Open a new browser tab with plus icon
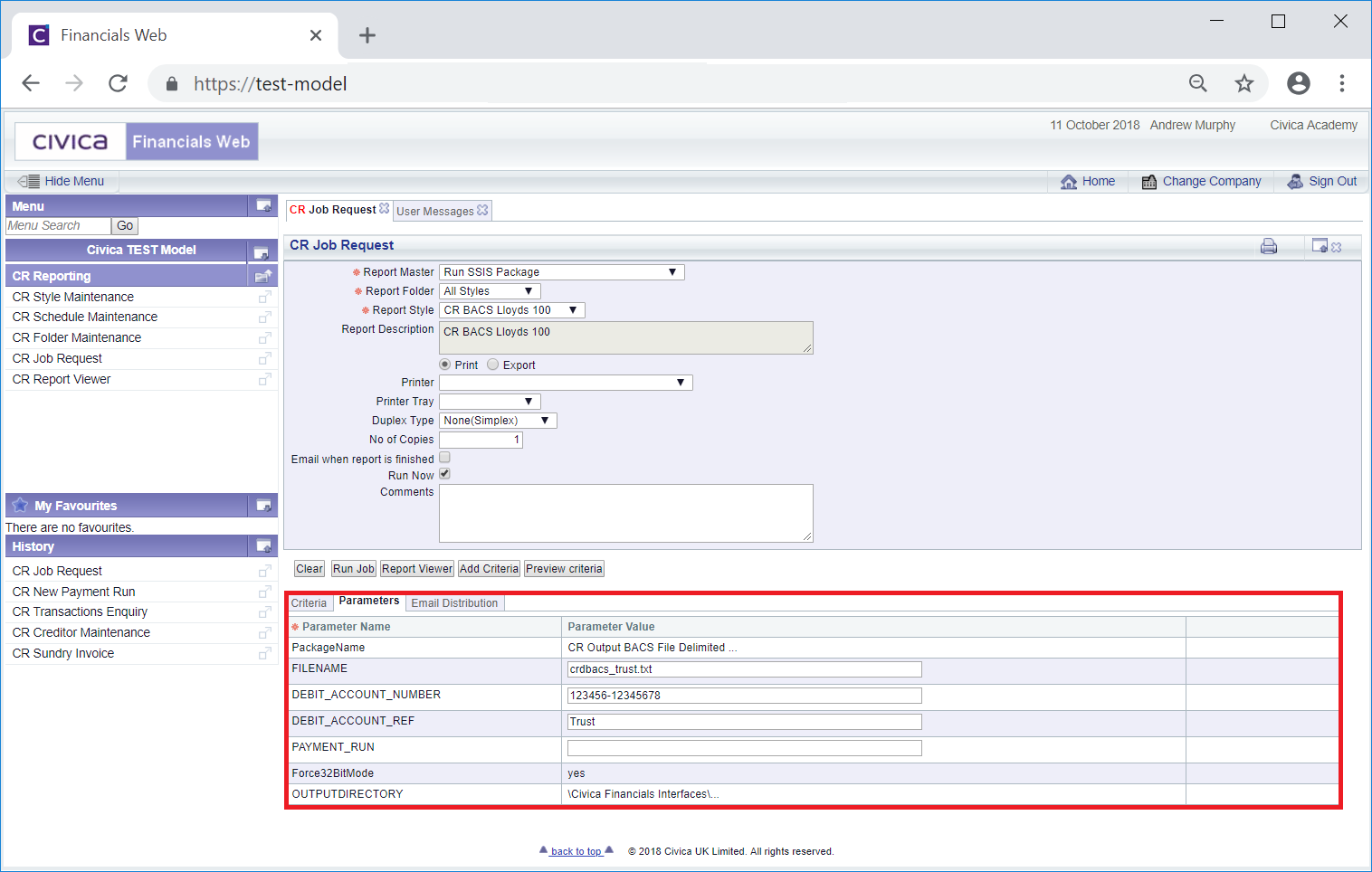1372x872 pixels. (367, 35)
